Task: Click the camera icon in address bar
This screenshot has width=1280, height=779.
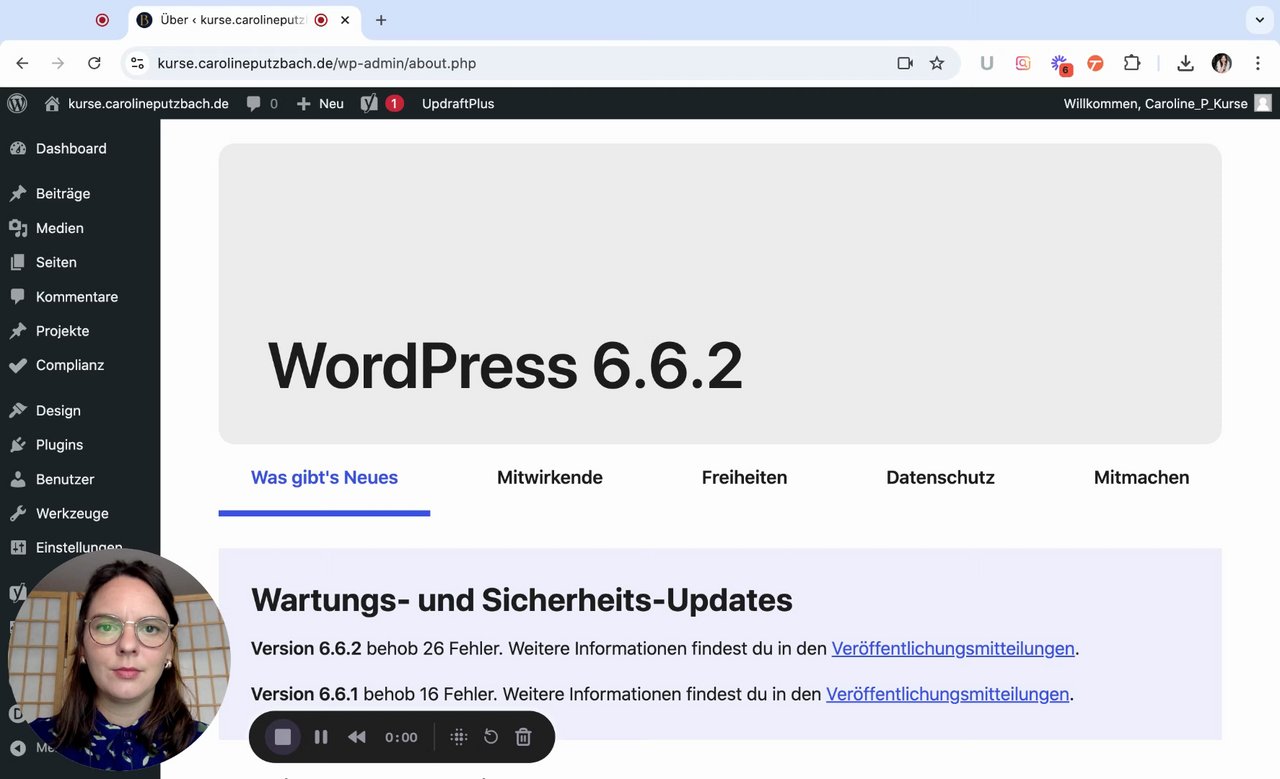Action: tap(905, 63)
